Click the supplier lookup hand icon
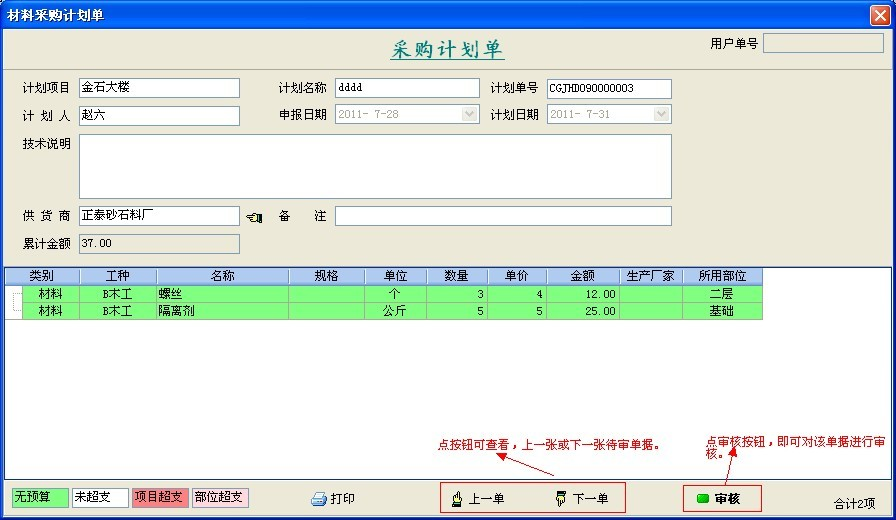 (254, 217)
